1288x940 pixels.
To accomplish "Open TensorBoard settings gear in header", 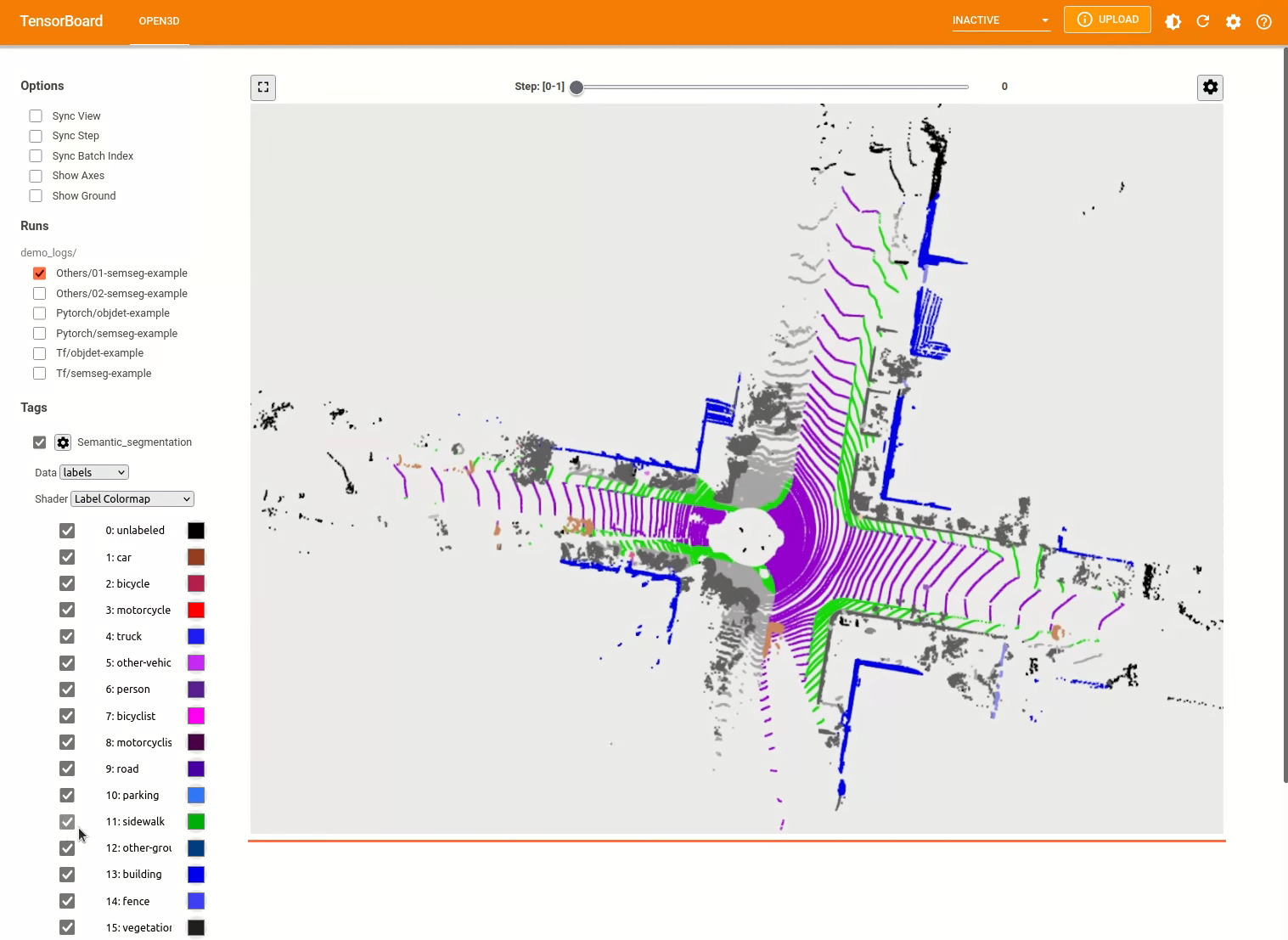I will pos(1234,21).
